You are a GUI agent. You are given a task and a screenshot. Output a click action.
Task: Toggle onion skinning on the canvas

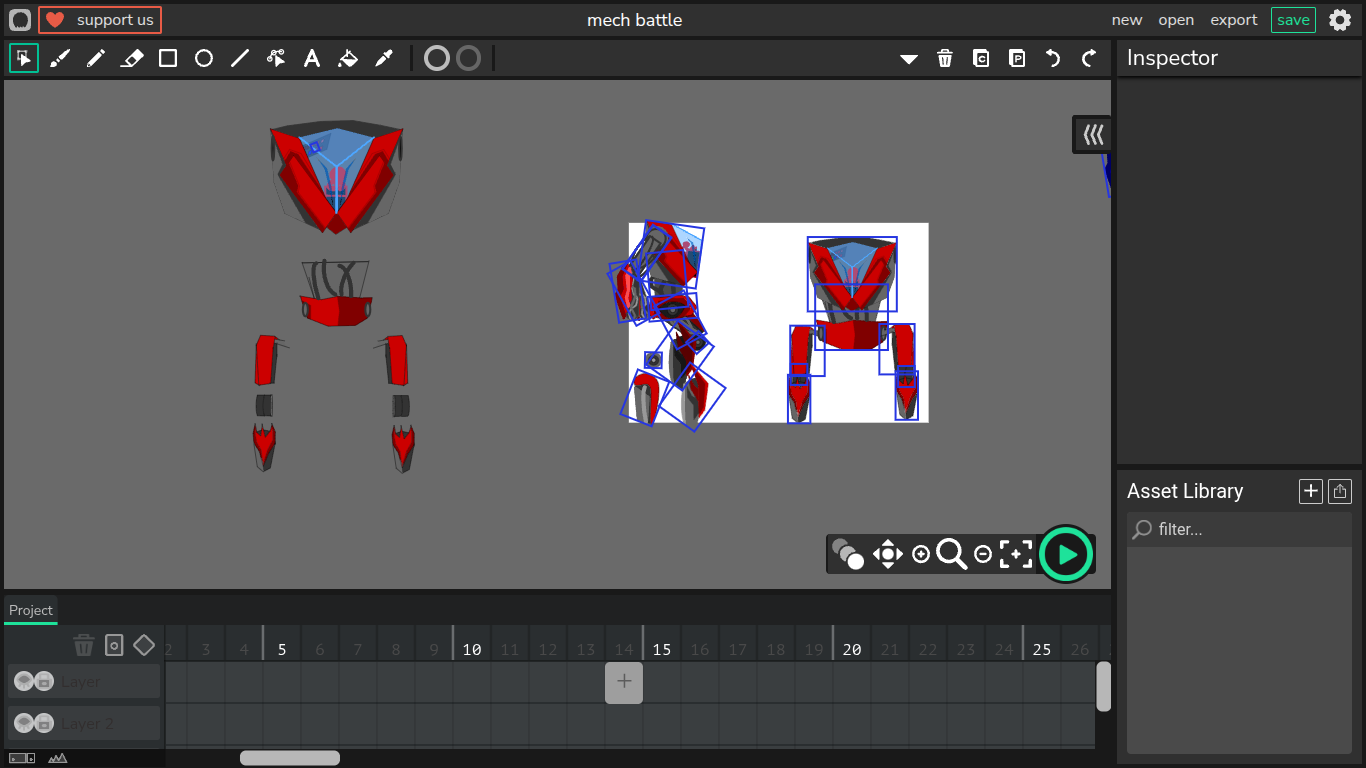pyautogui.click(x=847, y=554)
